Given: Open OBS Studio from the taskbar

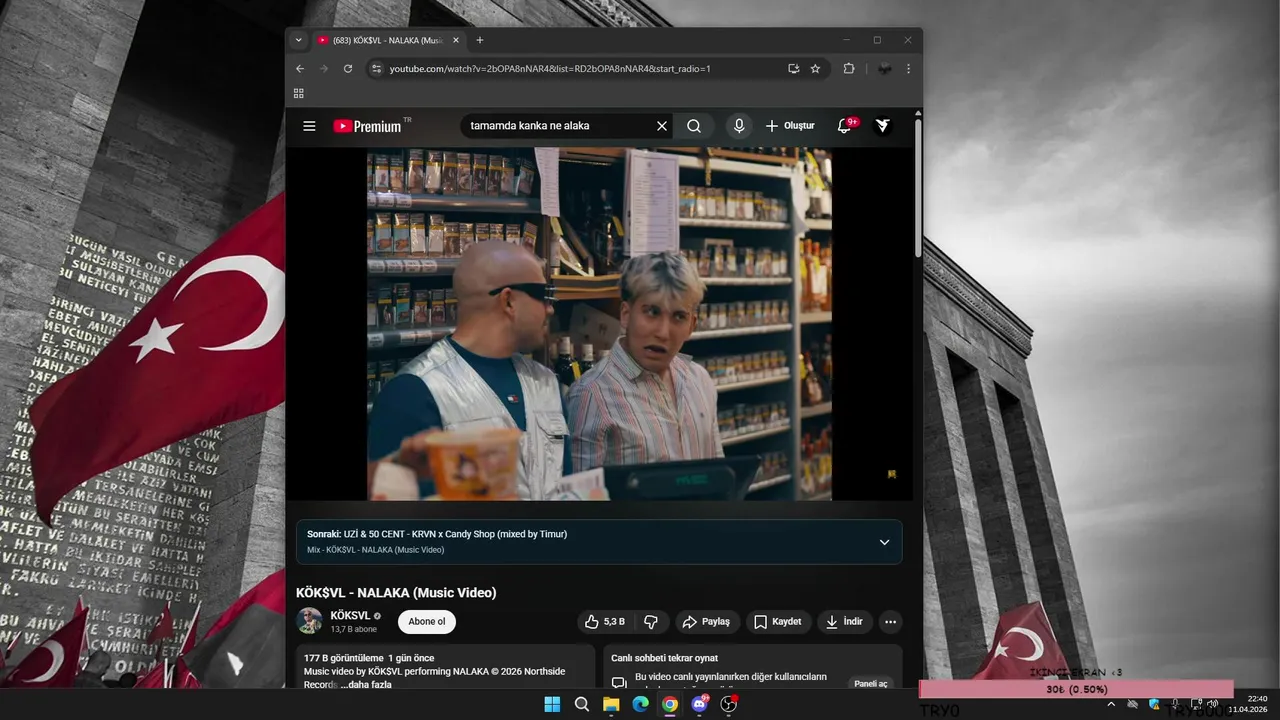Looking at the screenshot, I should (x=729, y=704).
